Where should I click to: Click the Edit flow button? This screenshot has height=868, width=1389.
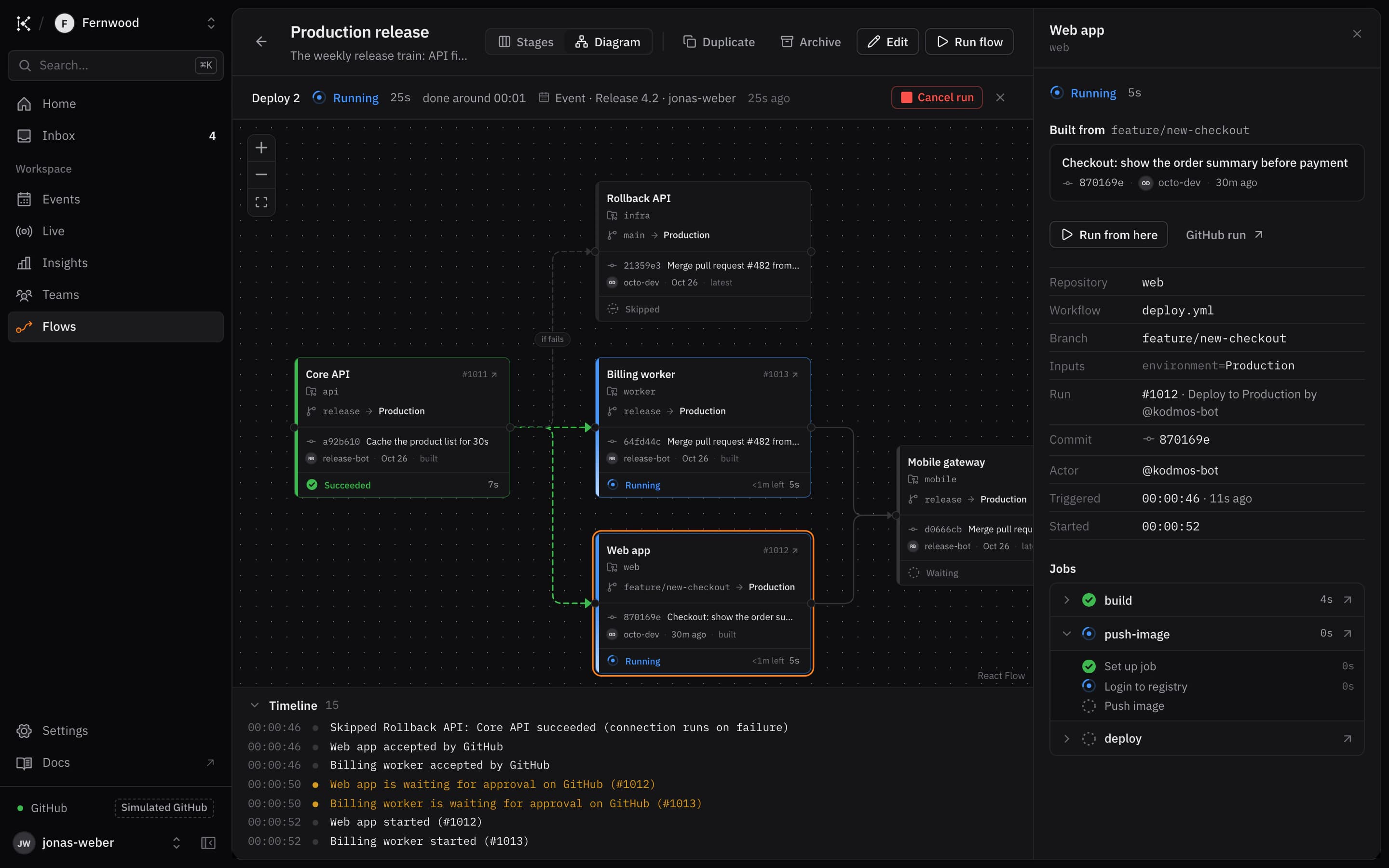[x=887, y=42]
